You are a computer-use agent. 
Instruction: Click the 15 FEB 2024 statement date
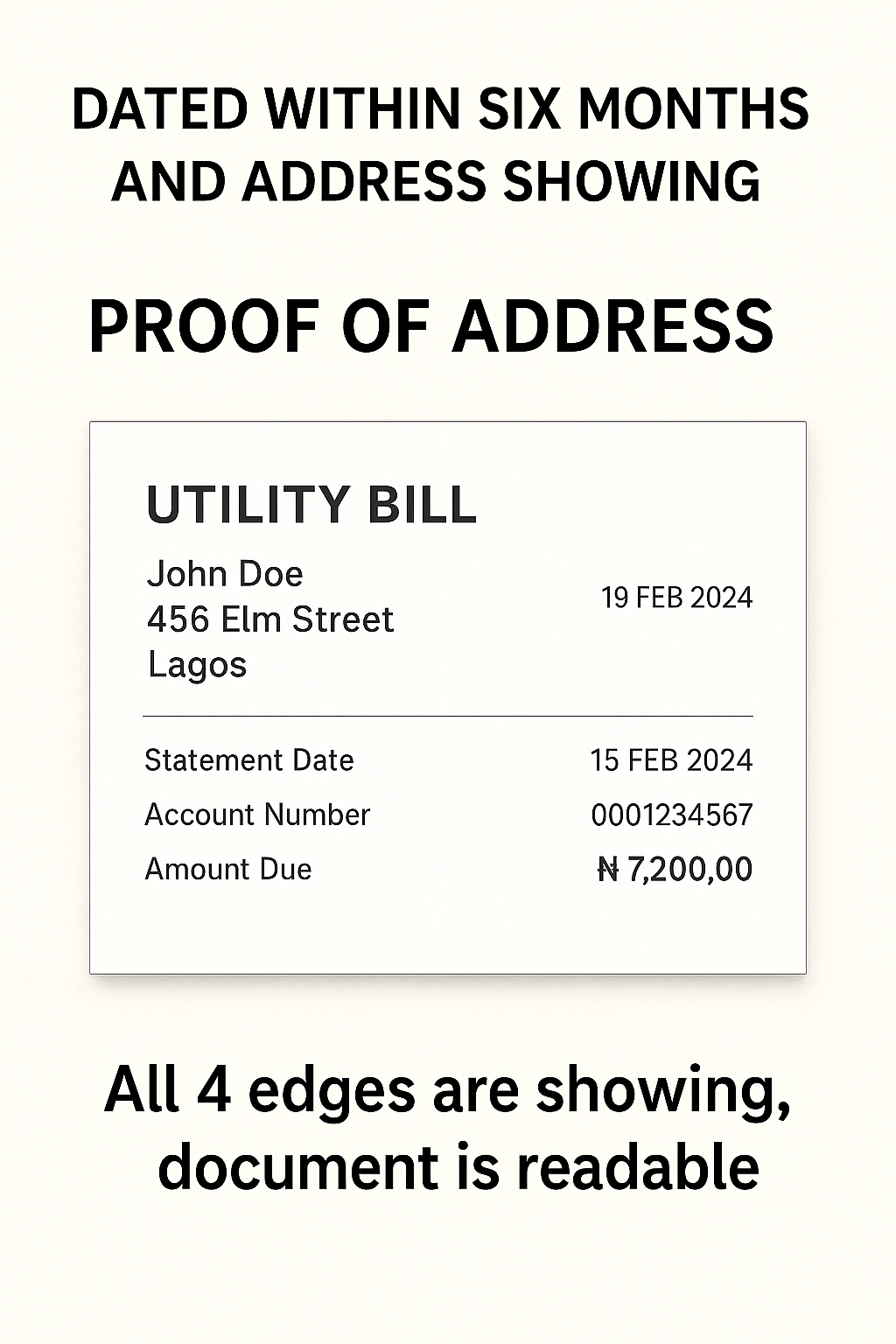(x=671, y=760)
